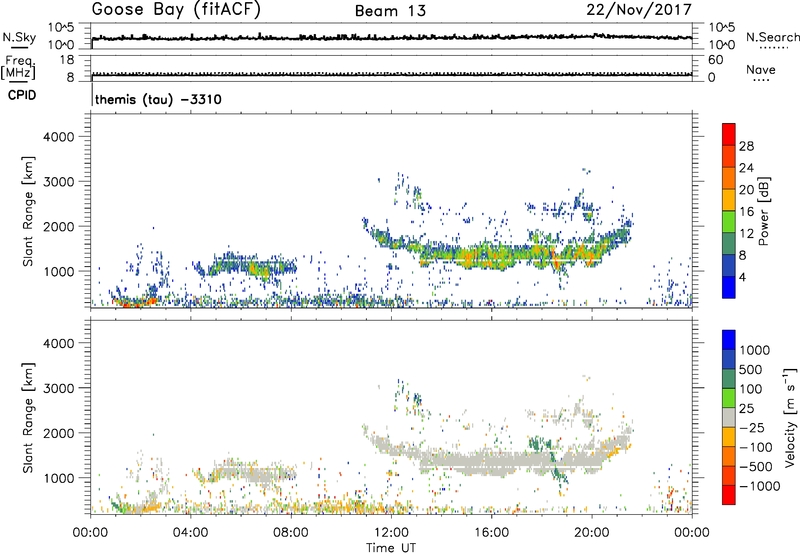The height and width of the screenshot is (554, 800).
Task: Click the "3000" tick of the velocity panel
Action: click(x=59, y=388)
